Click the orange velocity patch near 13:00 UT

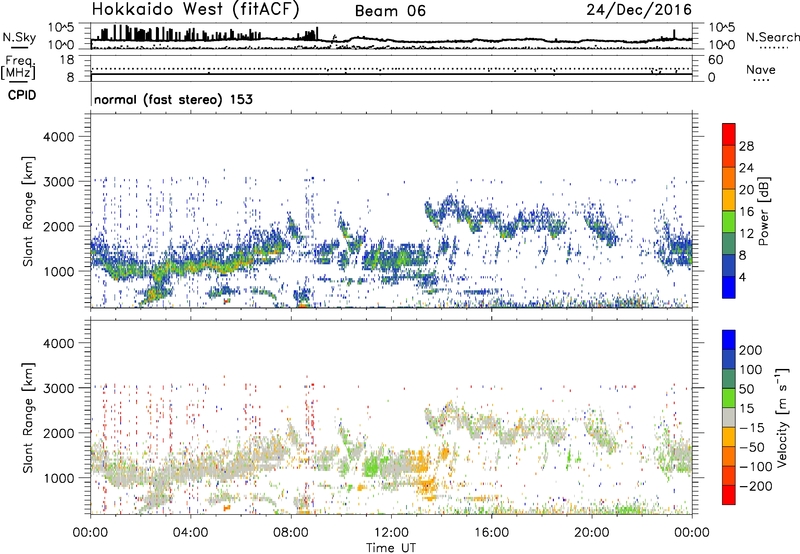pyautogui.click(x=421, y=462)
